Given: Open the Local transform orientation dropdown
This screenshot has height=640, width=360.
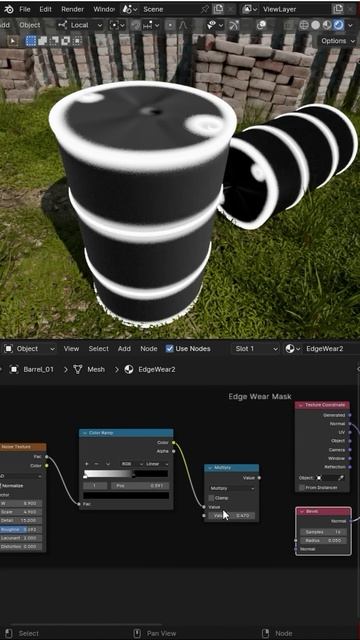Looking at the screenshot, I should coord(80,25).
